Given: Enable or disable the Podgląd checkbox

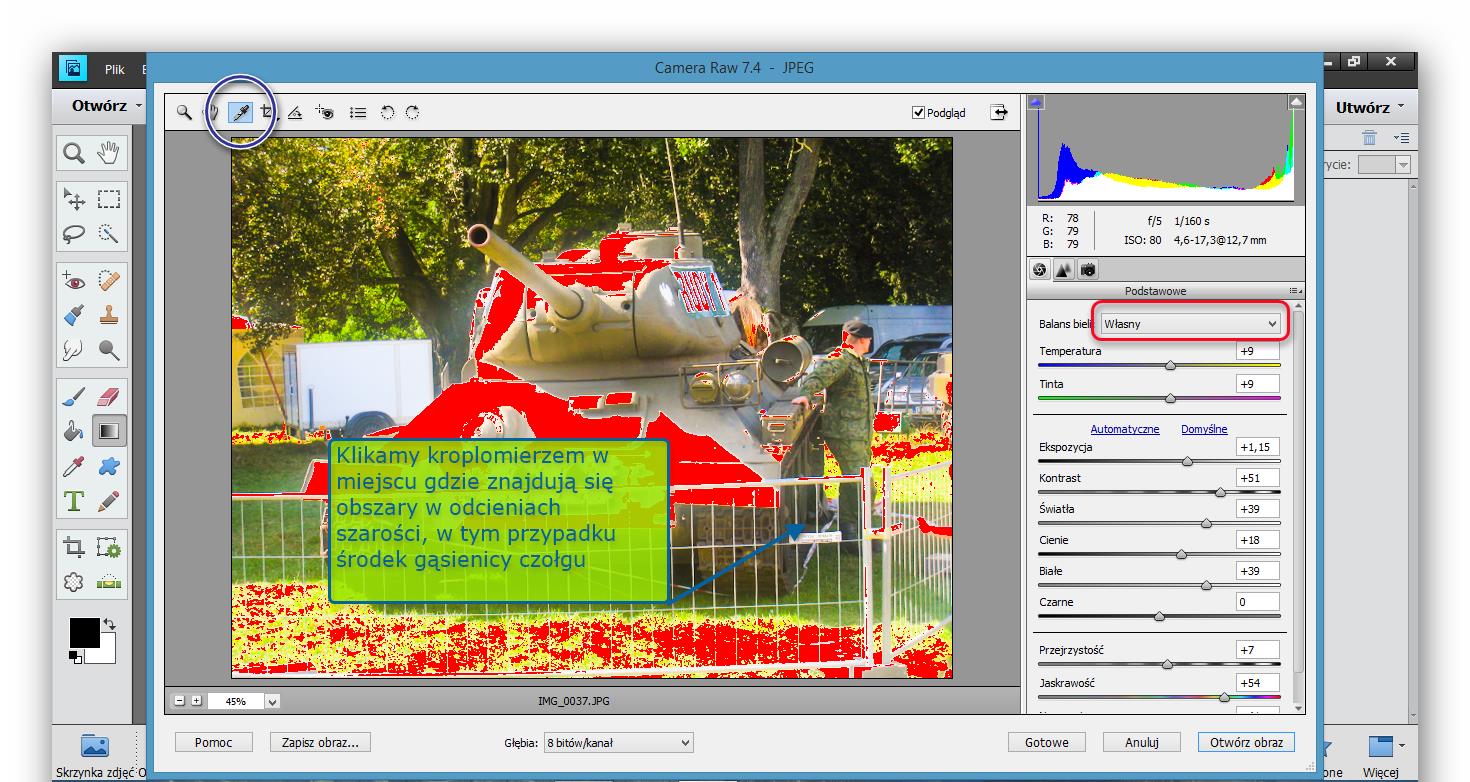Looking at the screenshot, I should [919, 113].
